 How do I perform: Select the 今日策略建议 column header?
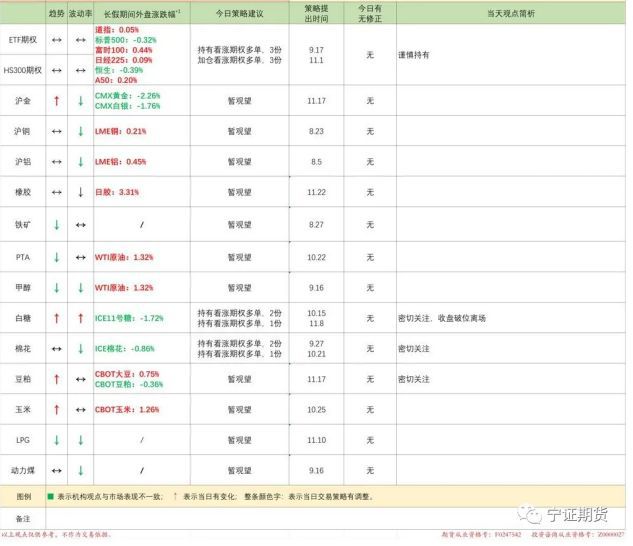[x=239, y=13]
